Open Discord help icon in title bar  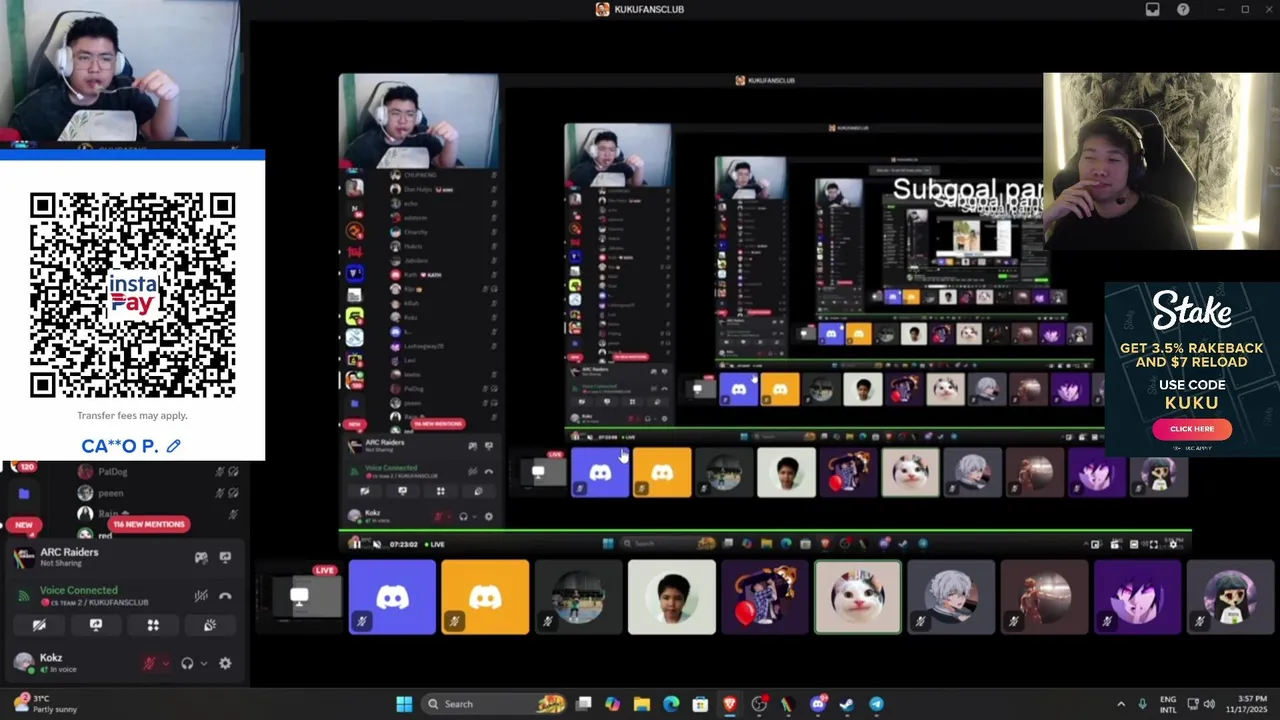1183,9
